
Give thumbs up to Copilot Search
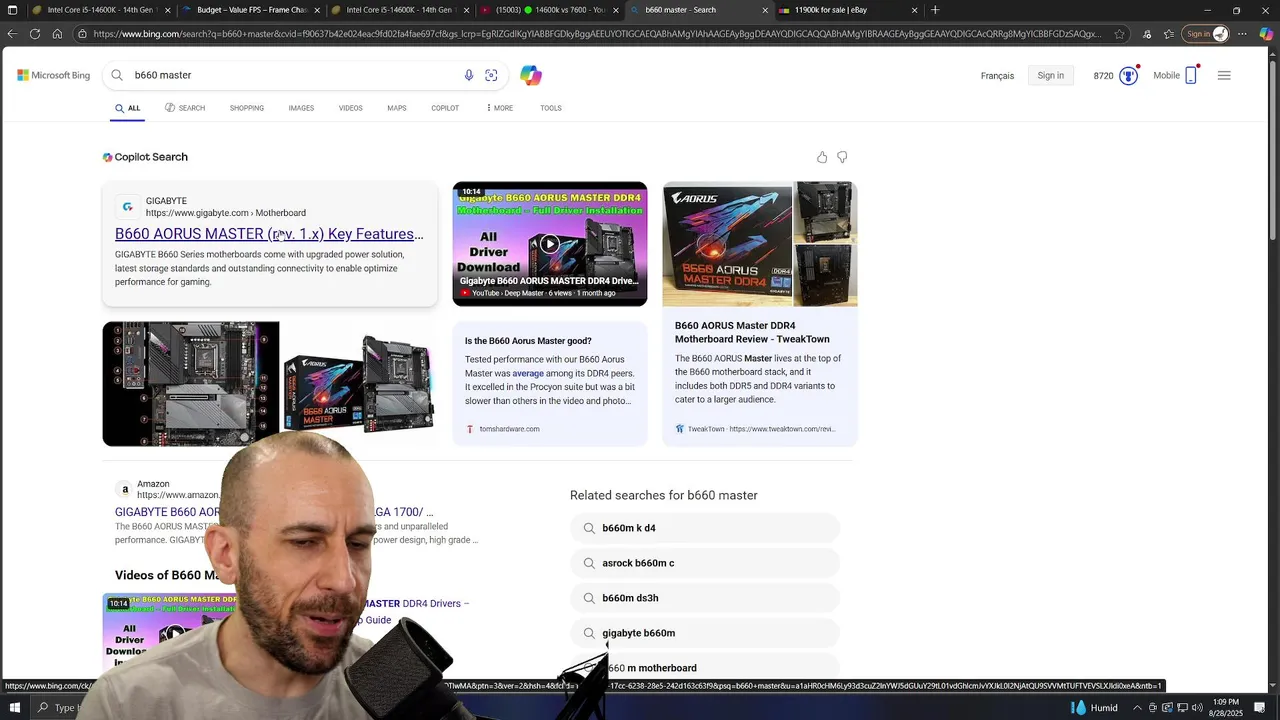[x=822, y=157]
